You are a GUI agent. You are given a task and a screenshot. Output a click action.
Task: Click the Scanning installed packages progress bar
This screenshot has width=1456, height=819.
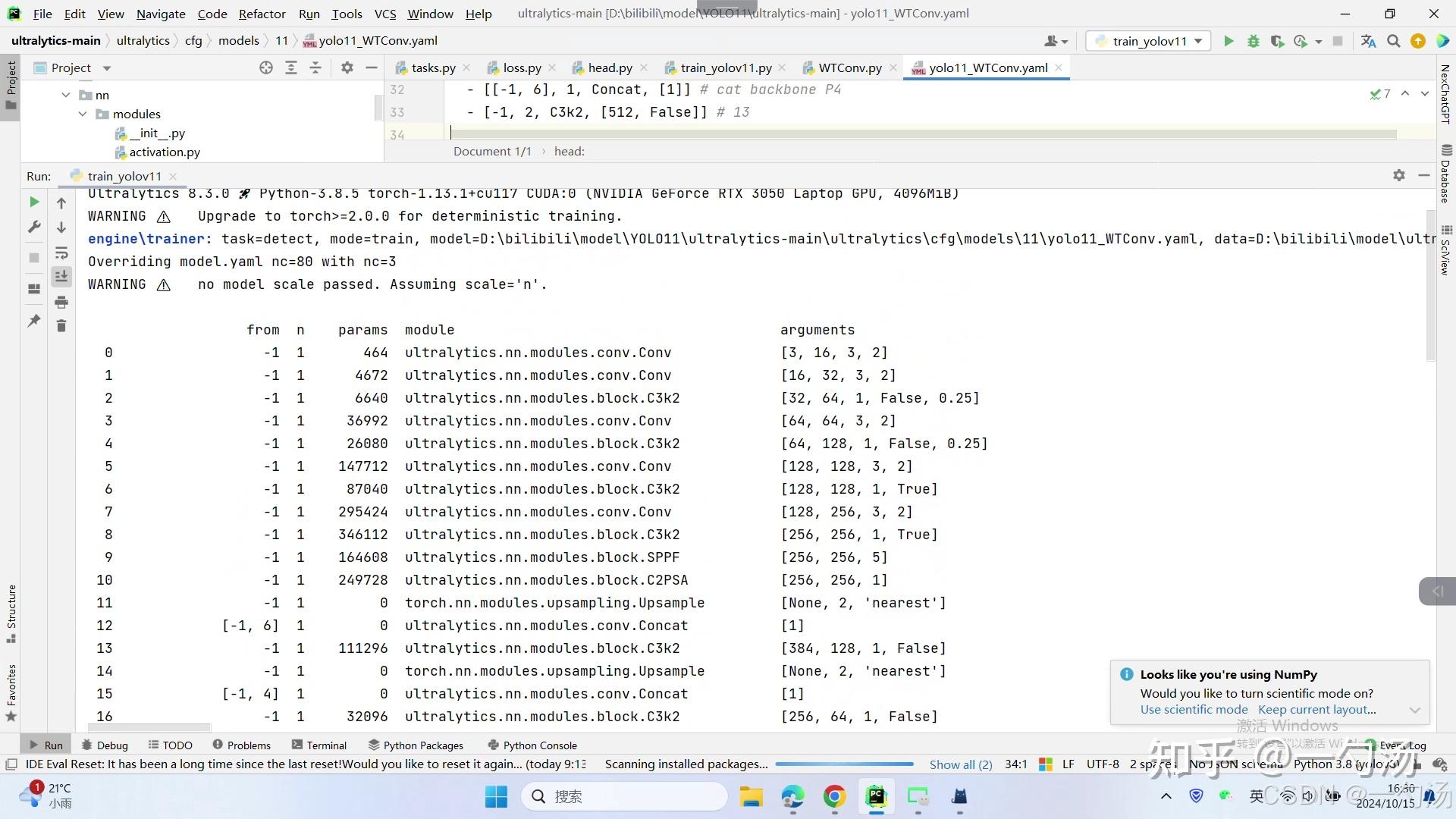844,764
